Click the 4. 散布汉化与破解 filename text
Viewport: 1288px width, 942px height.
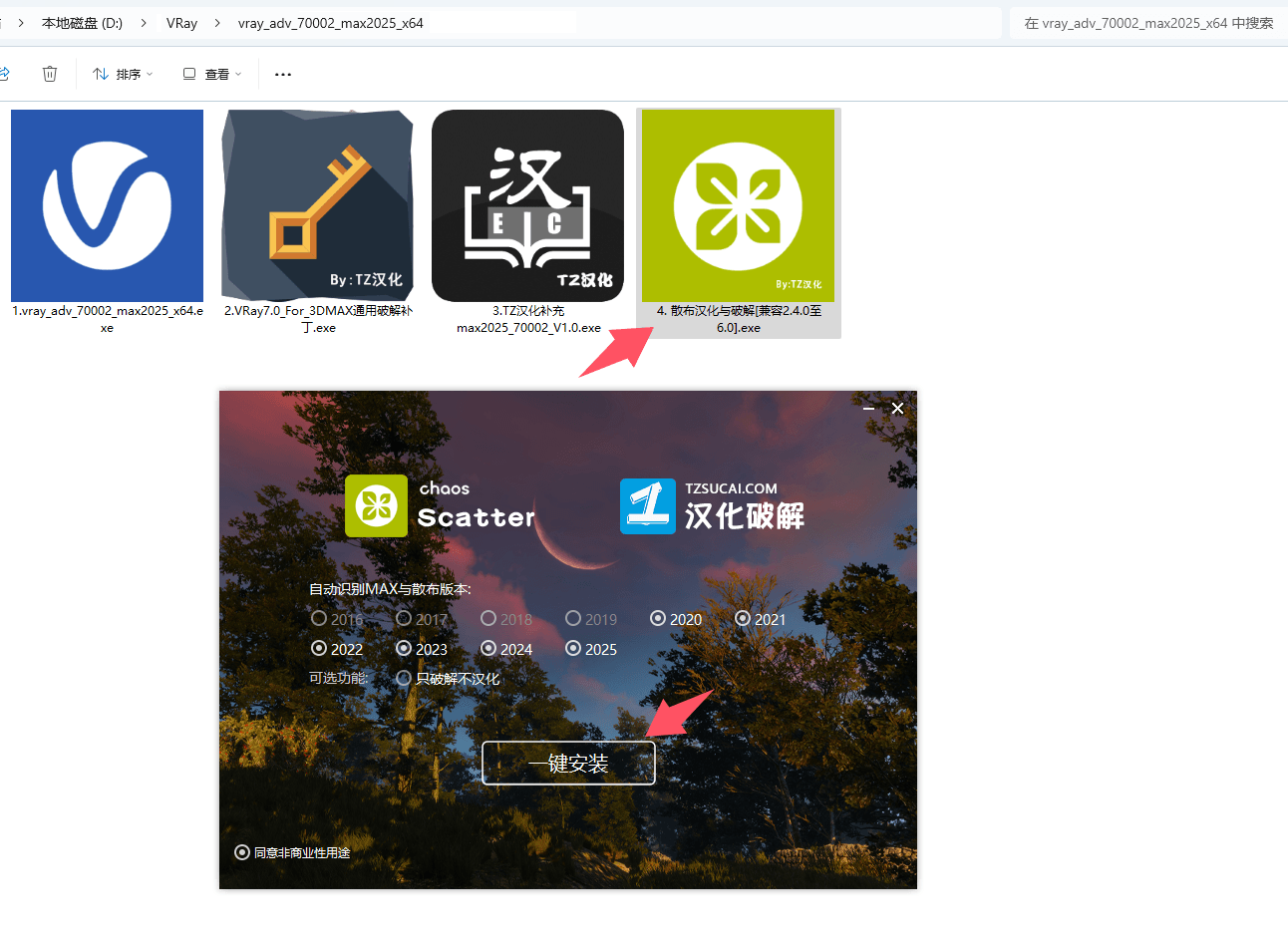pos(739,319)
